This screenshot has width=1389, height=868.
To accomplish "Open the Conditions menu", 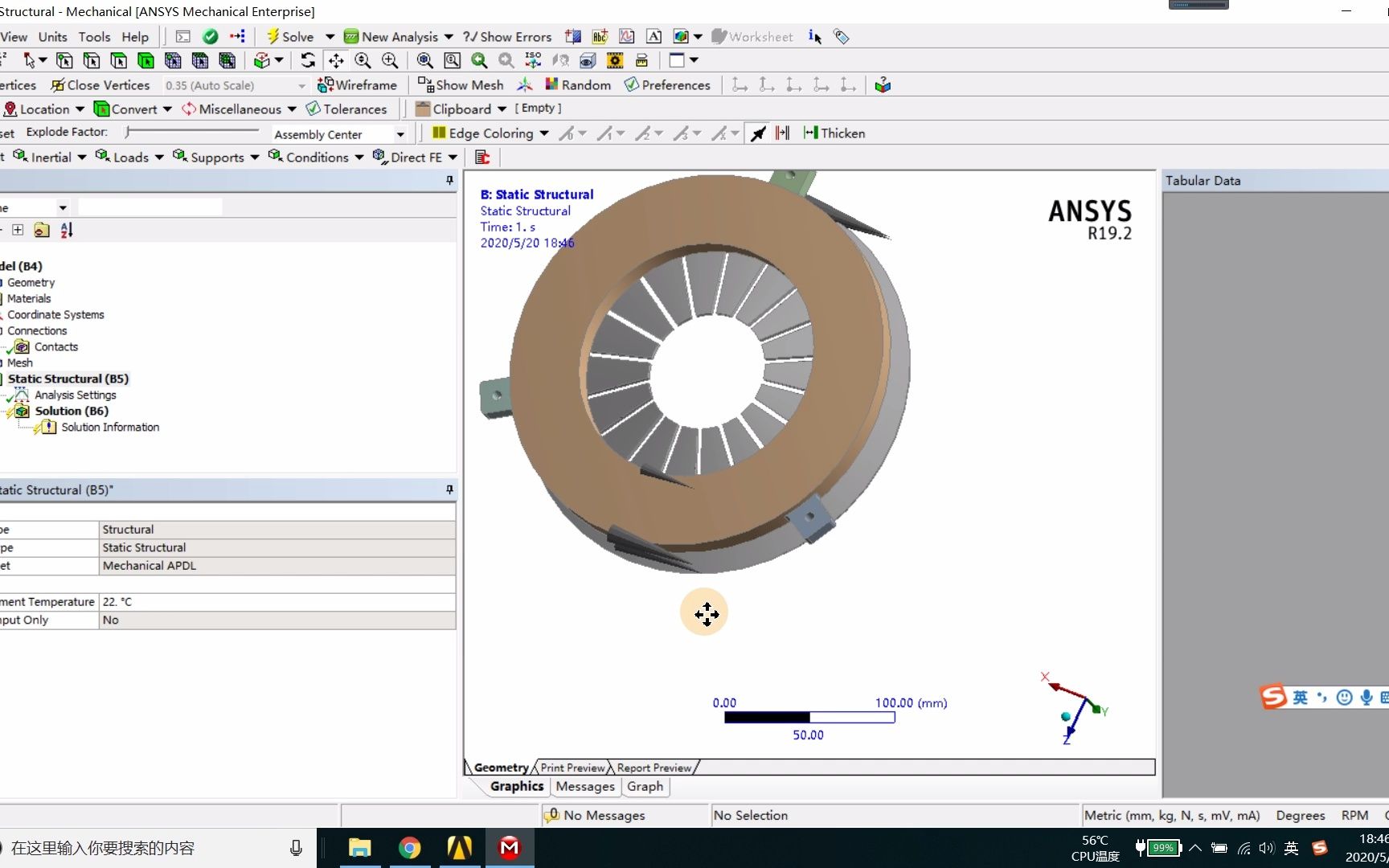I will coord(316,158).
